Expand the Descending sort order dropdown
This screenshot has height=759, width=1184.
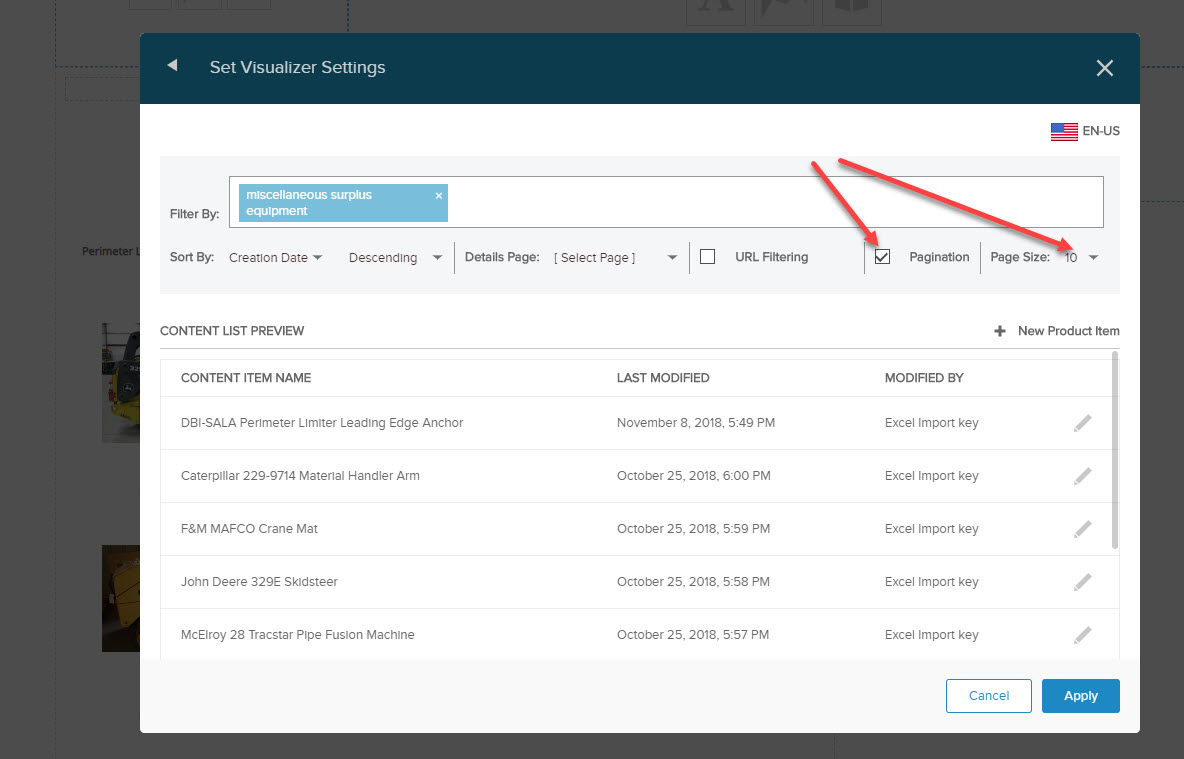tap(395, 258)
